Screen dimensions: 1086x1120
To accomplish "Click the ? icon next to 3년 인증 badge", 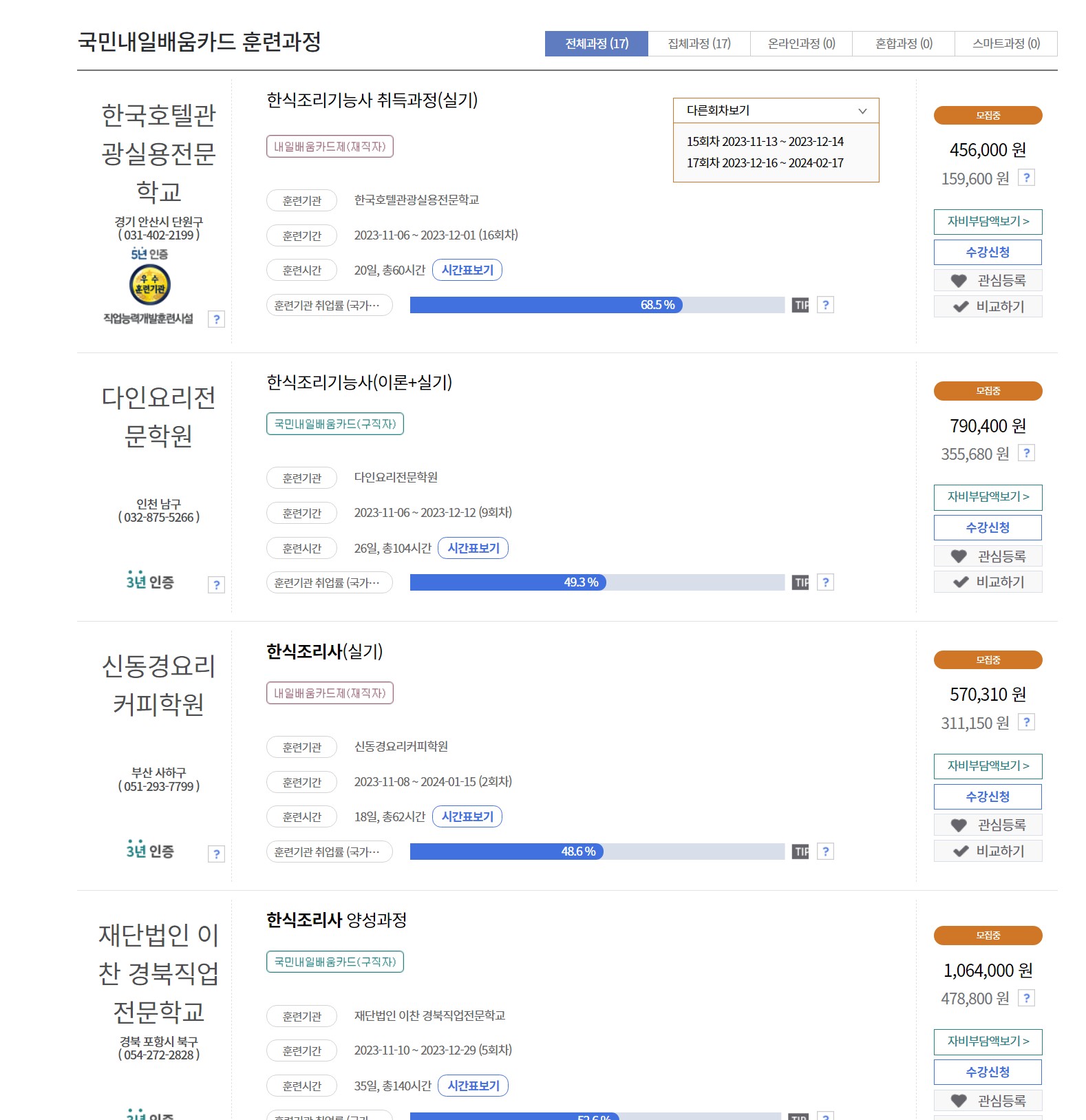I will tap(219, 584).
